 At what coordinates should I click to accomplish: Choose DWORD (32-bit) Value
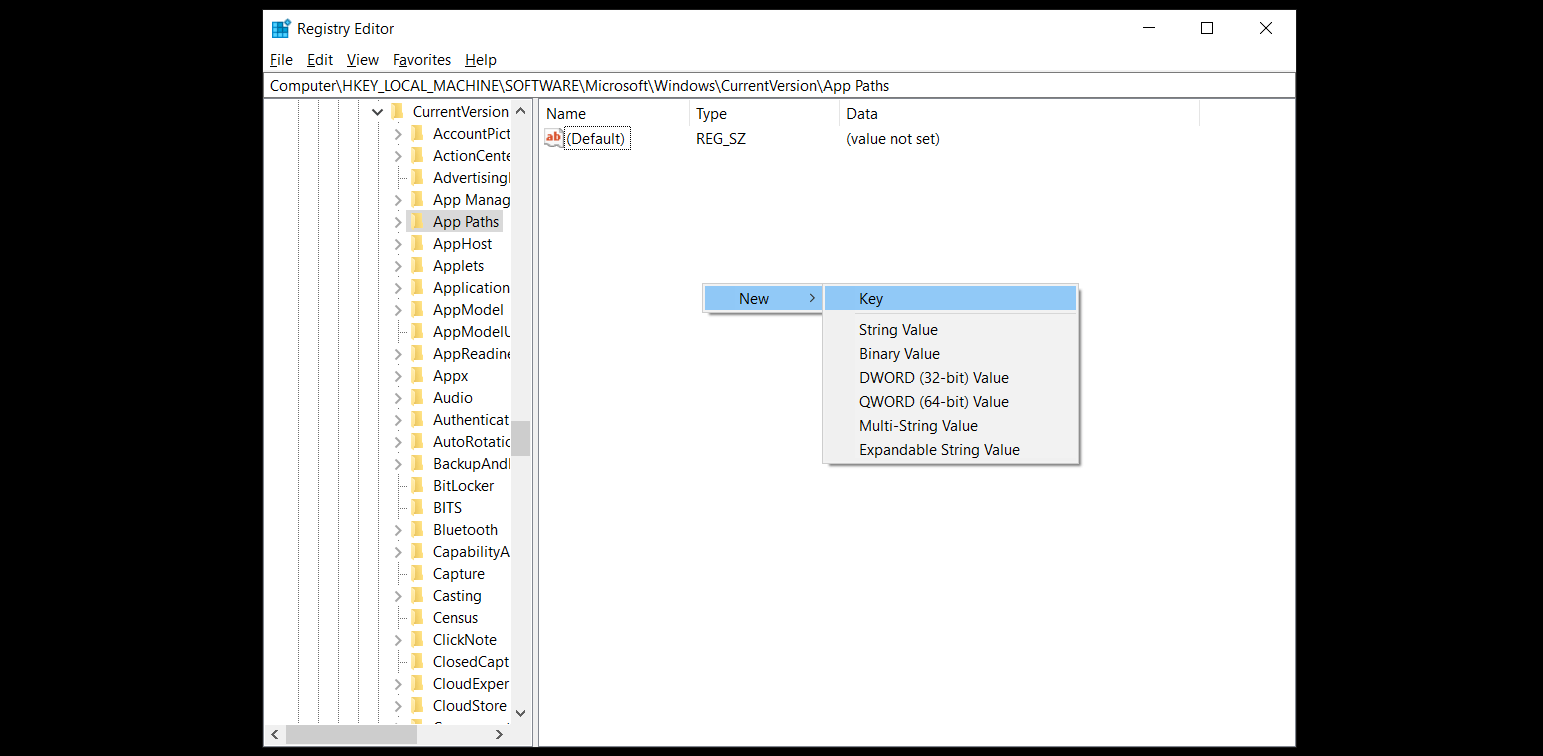(x=950, y=378)
